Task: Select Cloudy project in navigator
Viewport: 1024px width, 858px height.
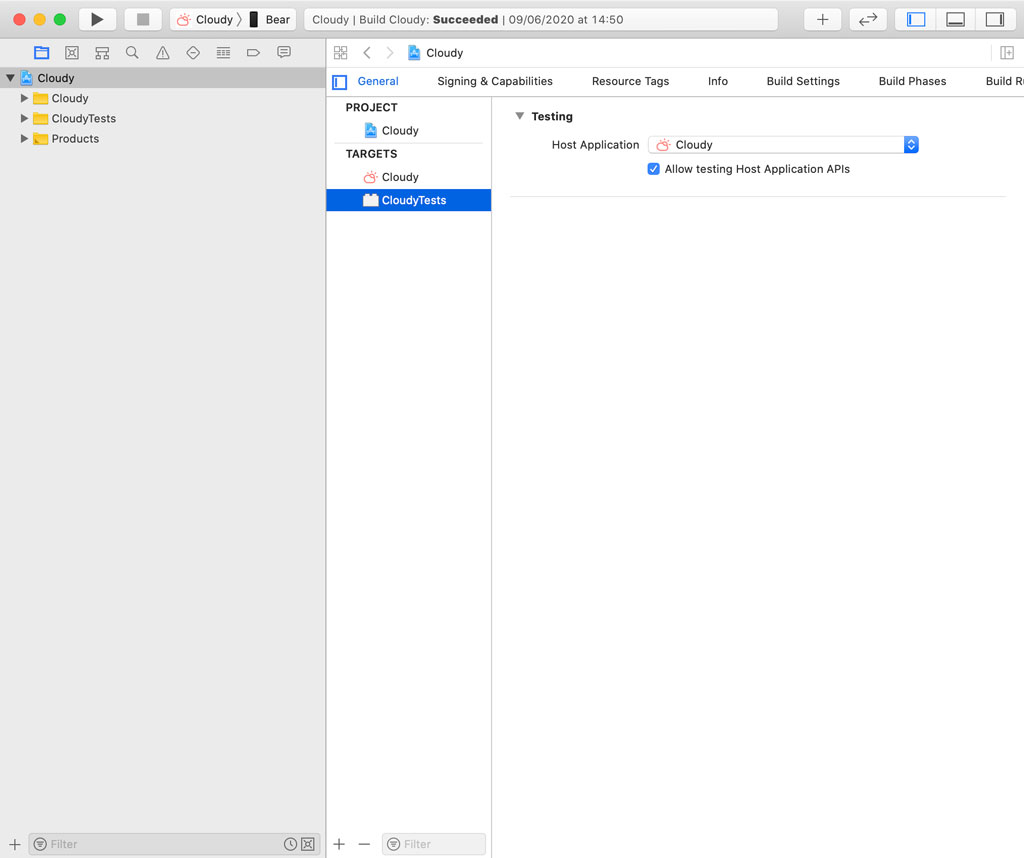Action: coord(163,78)
